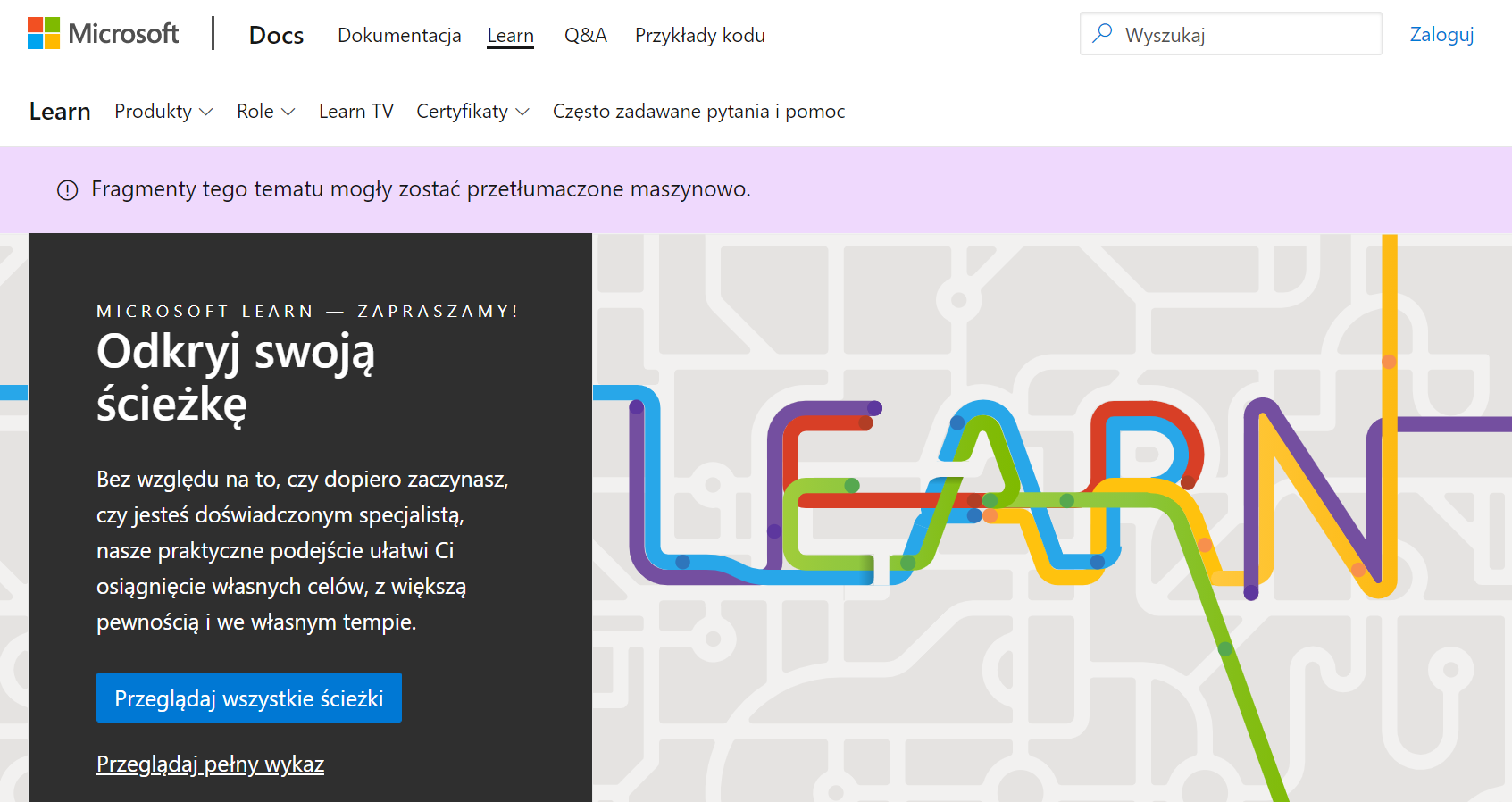The image size is (1512, 802).
Task: Open the Q&A section
Action: [586, 35]
